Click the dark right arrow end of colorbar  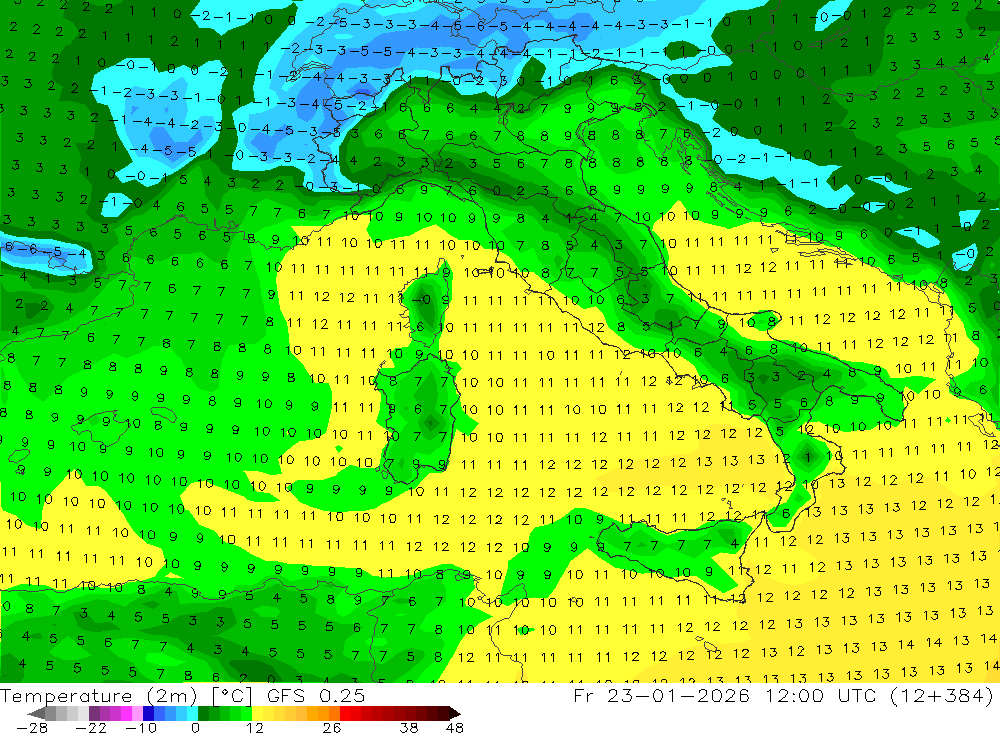pyautogui.click(x=455, y=714)
